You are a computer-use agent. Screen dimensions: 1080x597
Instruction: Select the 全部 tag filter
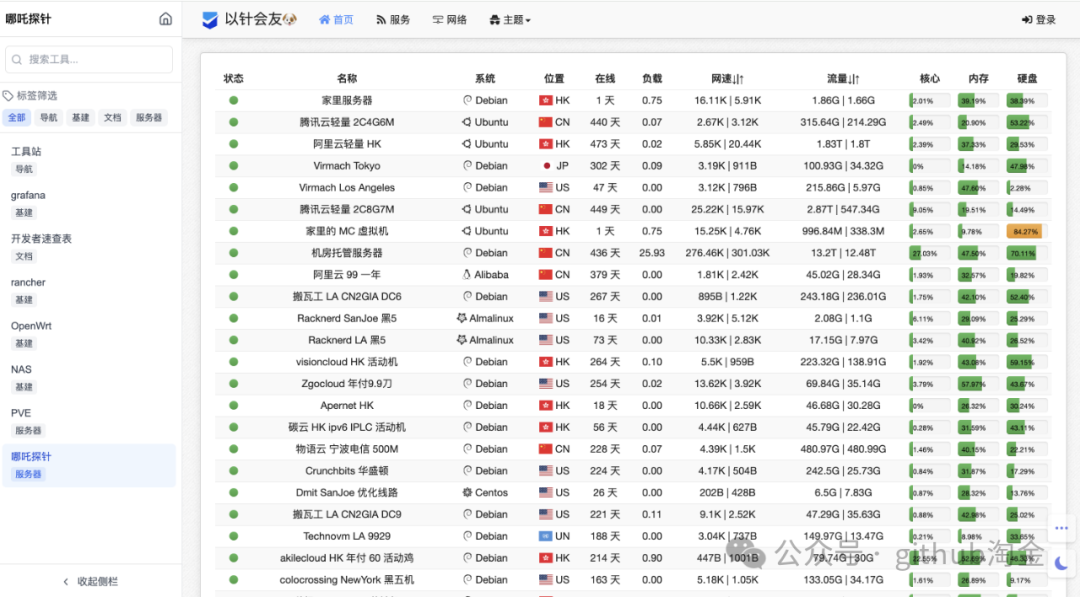(x=17, y=118)
